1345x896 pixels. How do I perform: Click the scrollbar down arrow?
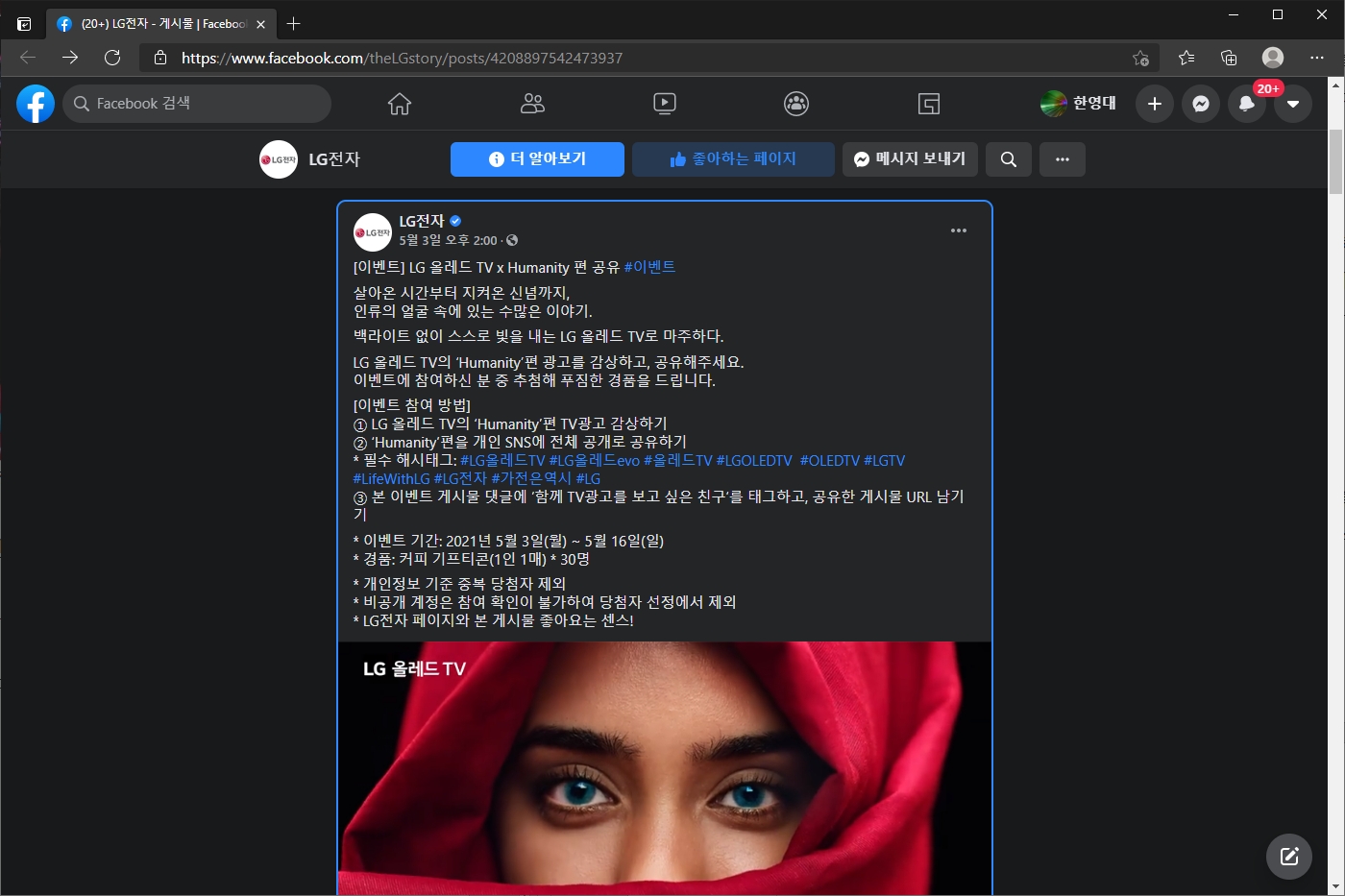(1336, 888)
